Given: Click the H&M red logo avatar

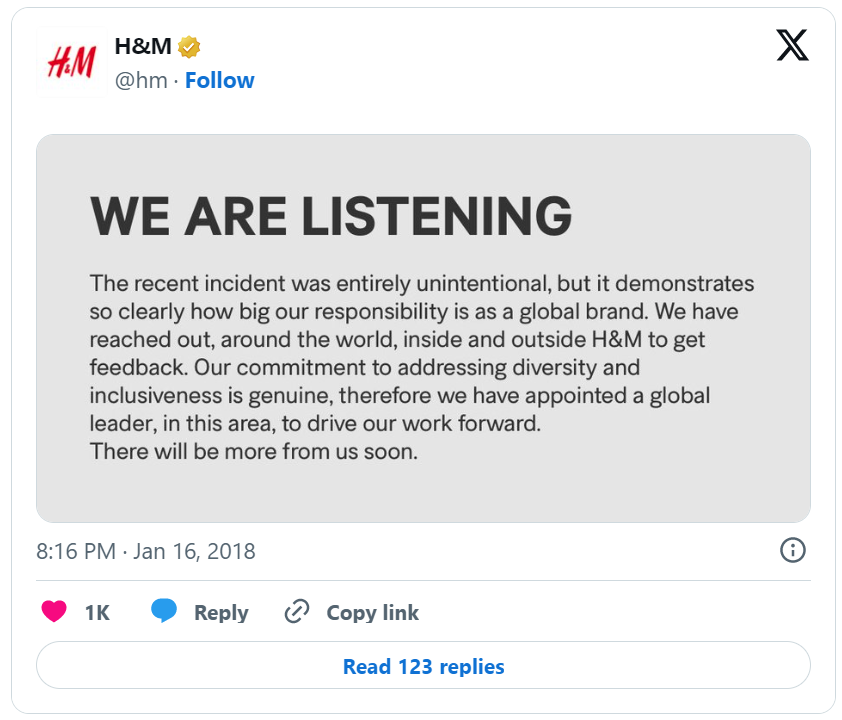Looking at the screenshot, I should (70, 62).
